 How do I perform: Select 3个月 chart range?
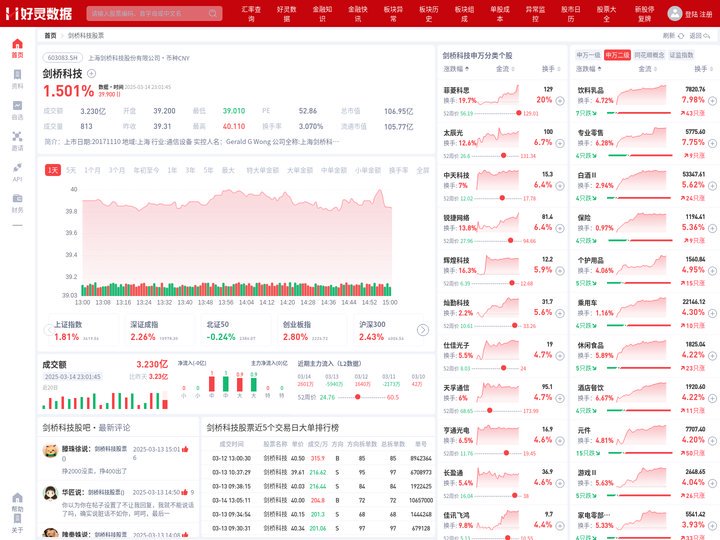tap(117, 170)
